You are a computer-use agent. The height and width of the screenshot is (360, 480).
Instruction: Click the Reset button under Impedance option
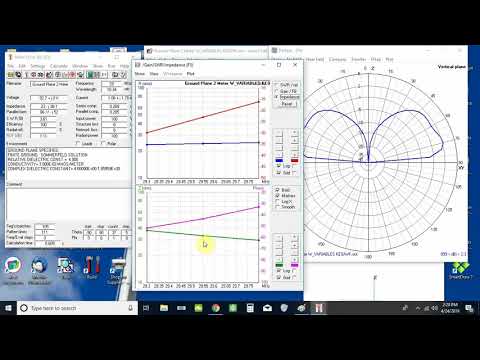(x=286, y=104)
